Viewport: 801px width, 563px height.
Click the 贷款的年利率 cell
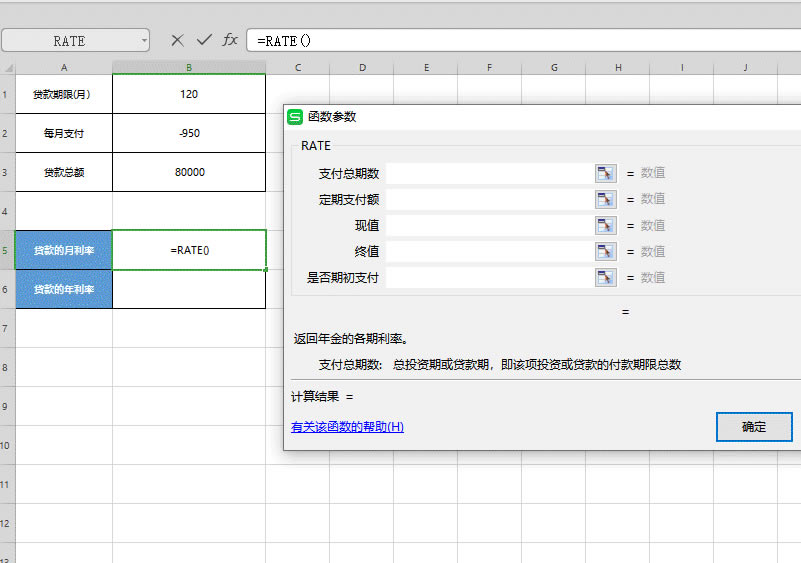64,289
